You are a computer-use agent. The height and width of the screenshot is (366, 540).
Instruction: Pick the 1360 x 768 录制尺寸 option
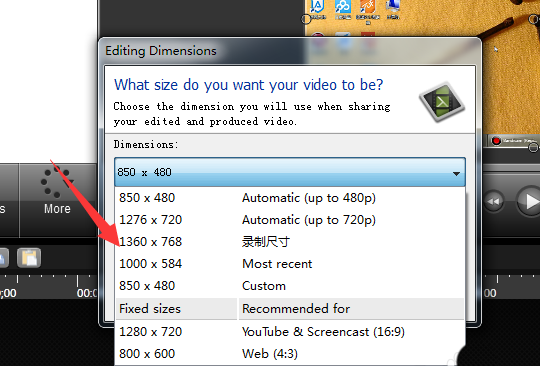coord(290,242)
